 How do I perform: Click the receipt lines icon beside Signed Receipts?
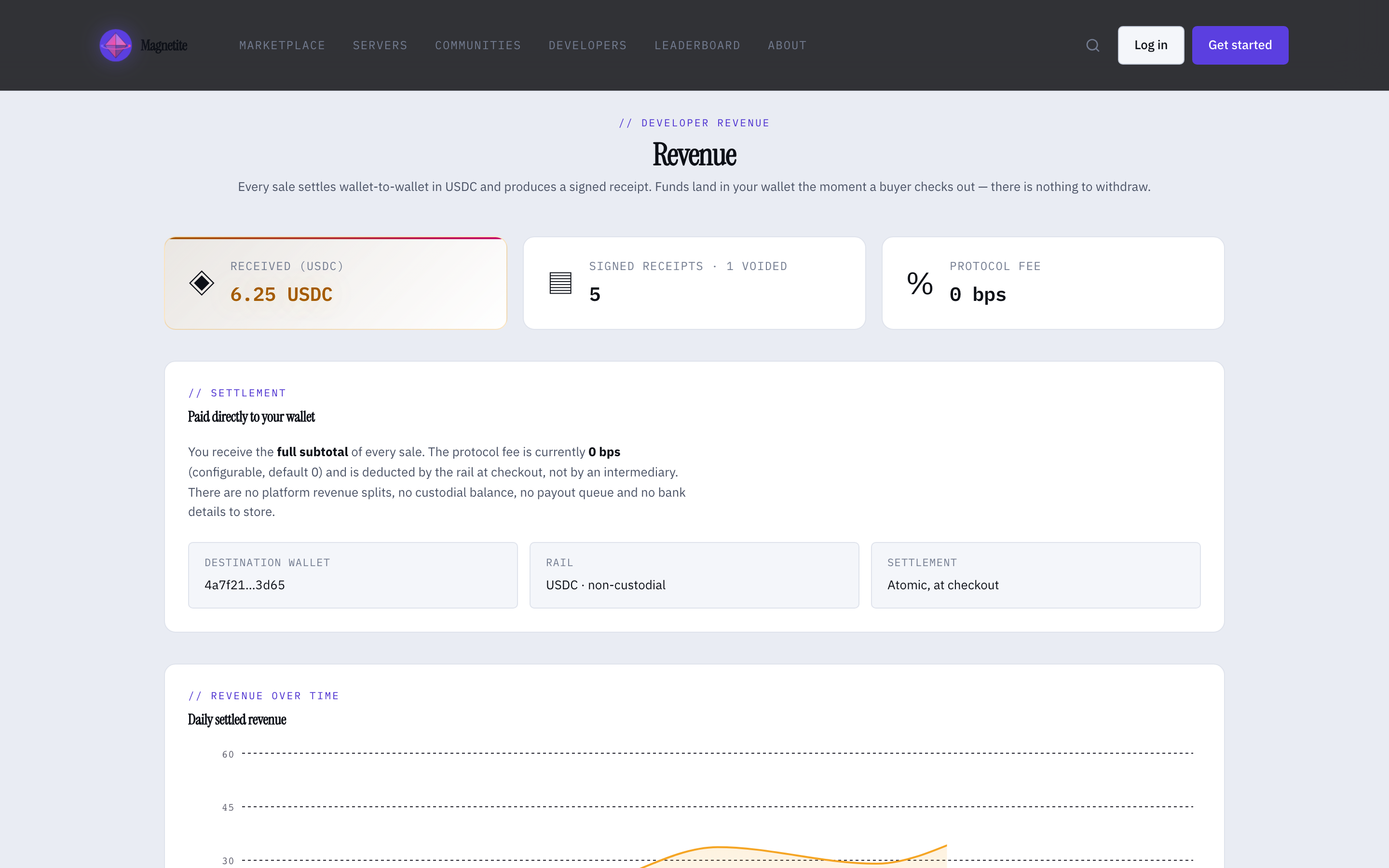(560, 283)
